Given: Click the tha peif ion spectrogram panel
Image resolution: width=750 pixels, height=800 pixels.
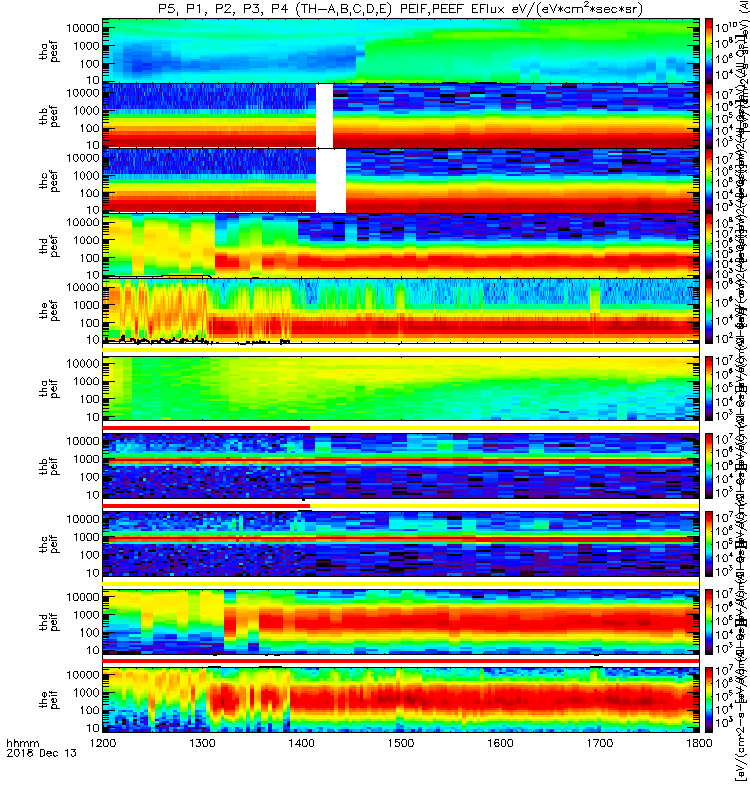Looking at the screenshot, I should point(401,388).
